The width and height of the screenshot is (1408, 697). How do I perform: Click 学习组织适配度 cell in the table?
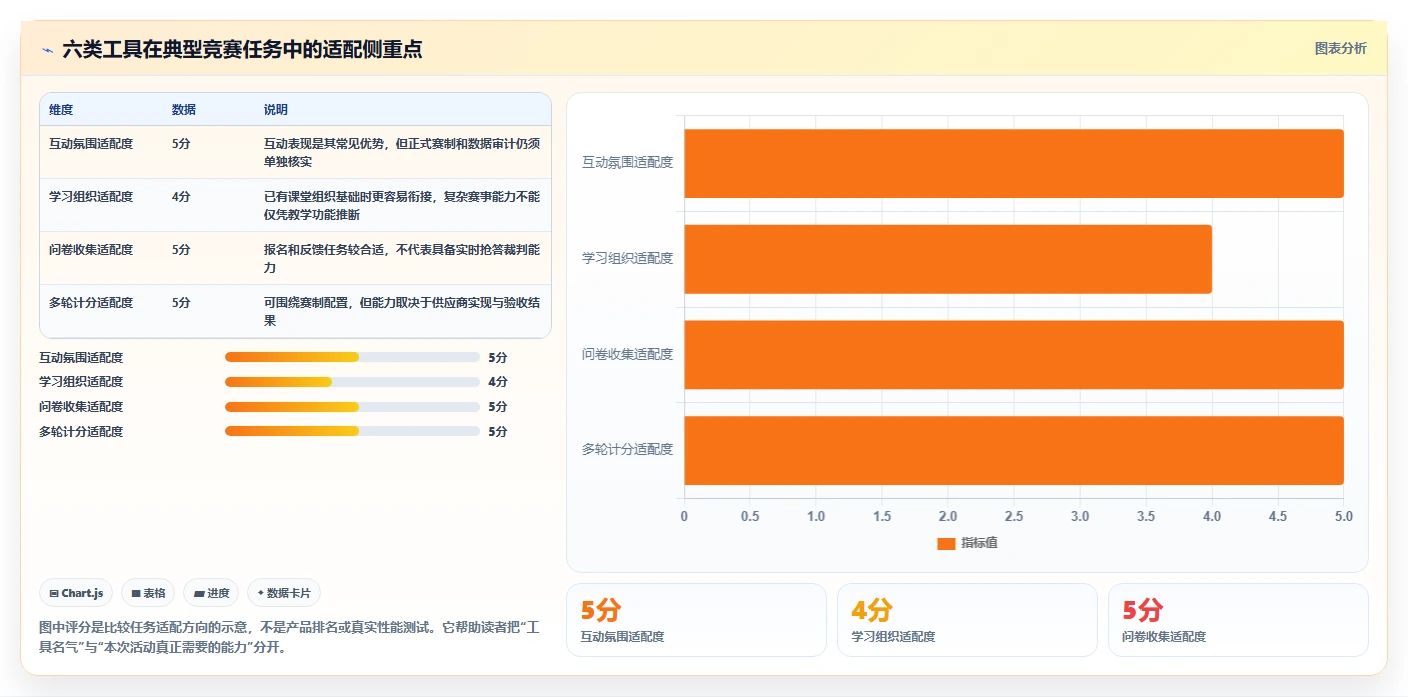91,197
